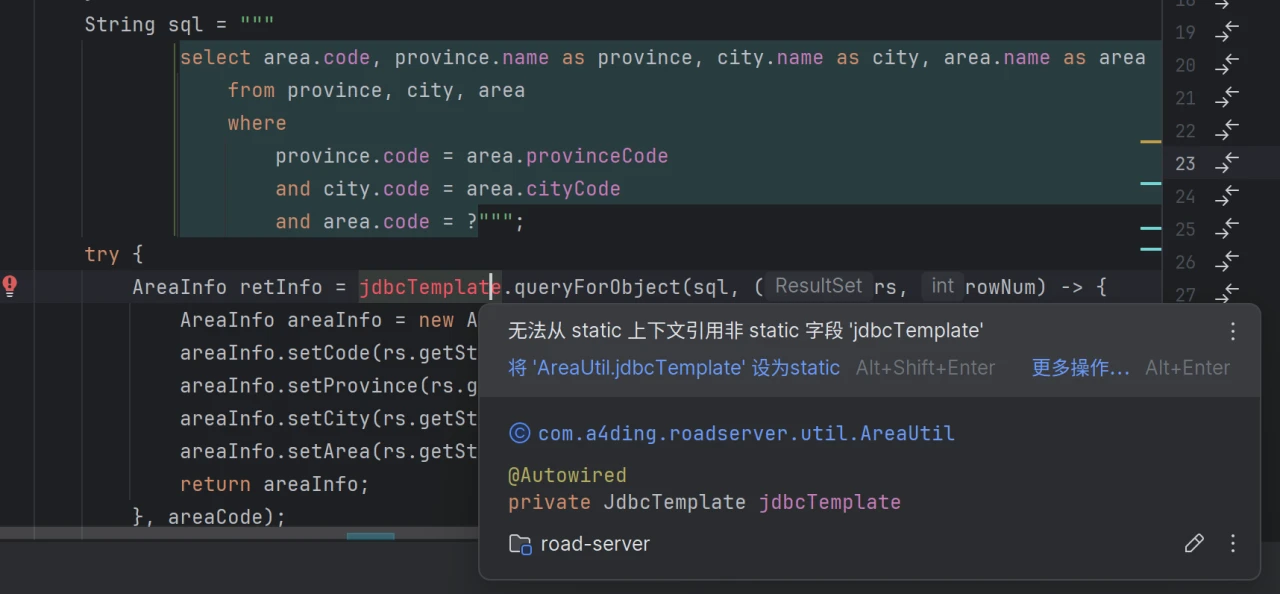Screen dimensions: 1280x594
Task: Select line number 26 in right gutter
Action: click(x=1185, y=262)
